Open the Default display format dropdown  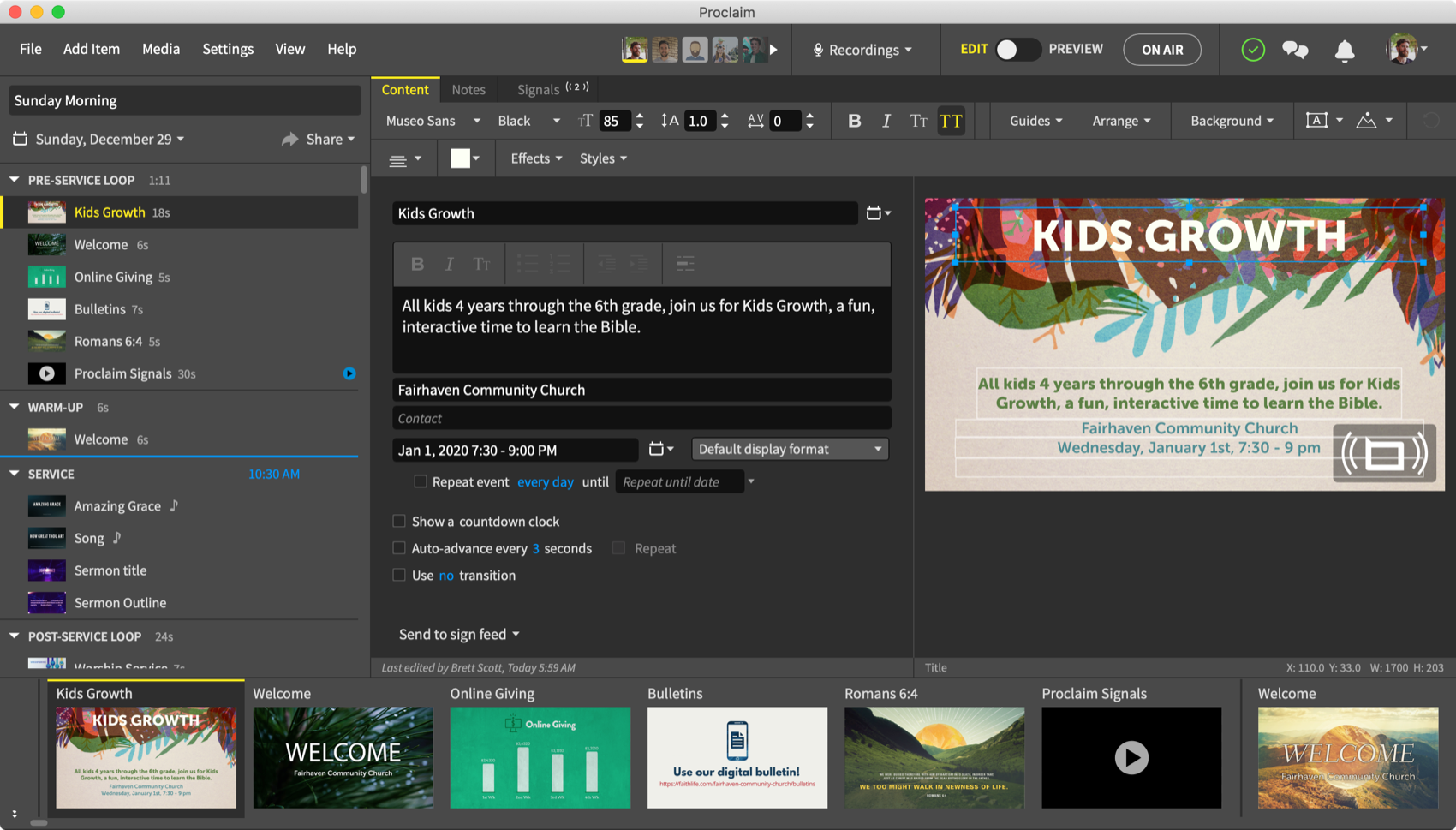(790, 449)
